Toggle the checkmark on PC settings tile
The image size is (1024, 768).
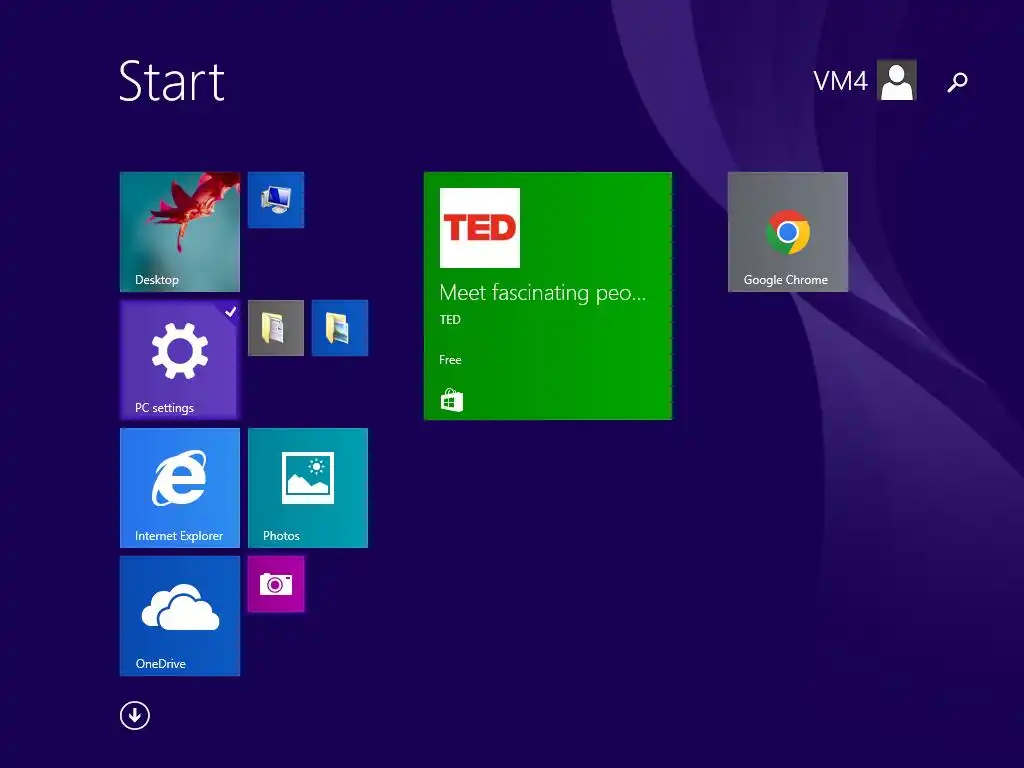231,312
